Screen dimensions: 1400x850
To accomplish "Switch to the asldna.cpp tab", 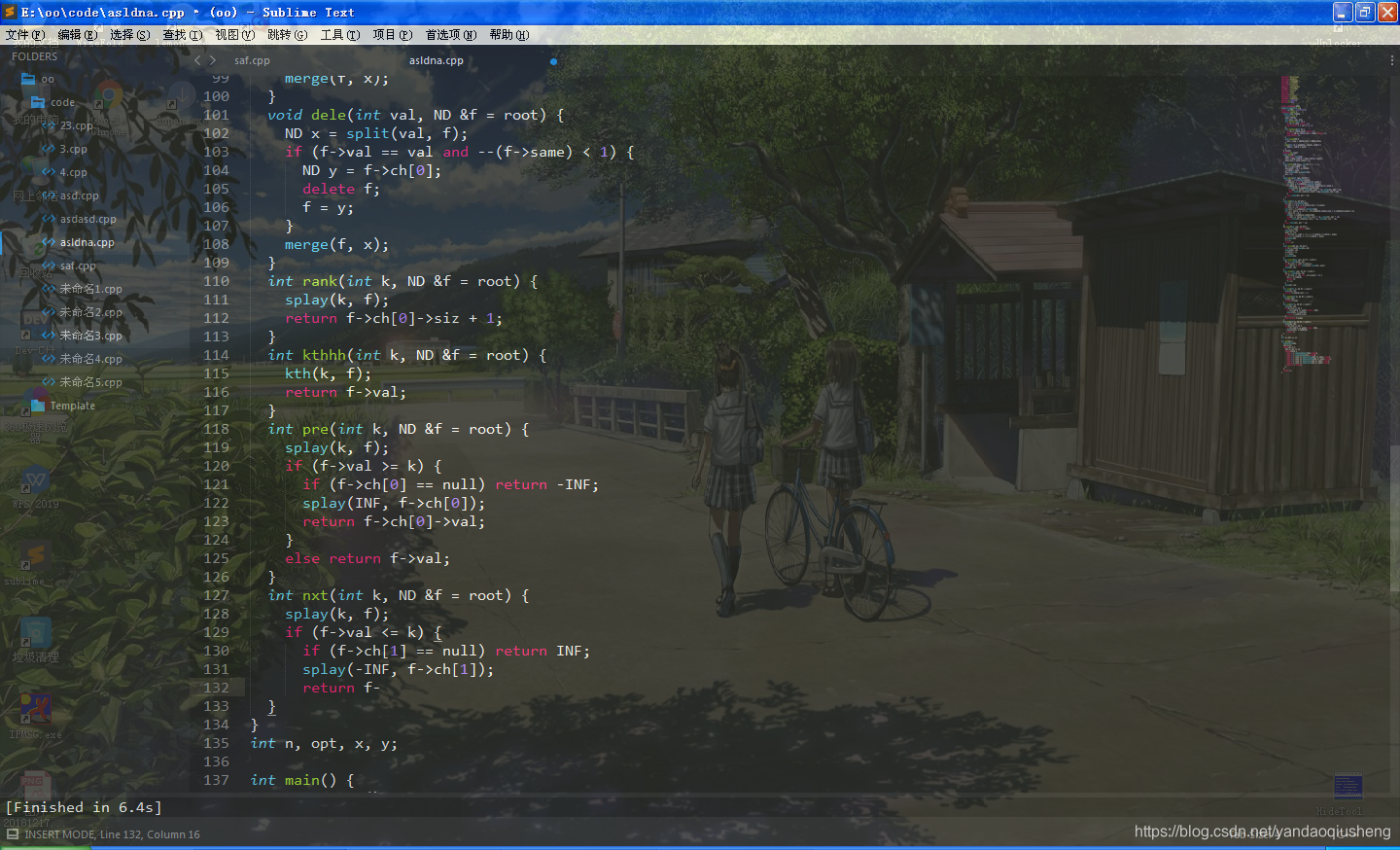I will pyautogui.click(x=437, y=60).
